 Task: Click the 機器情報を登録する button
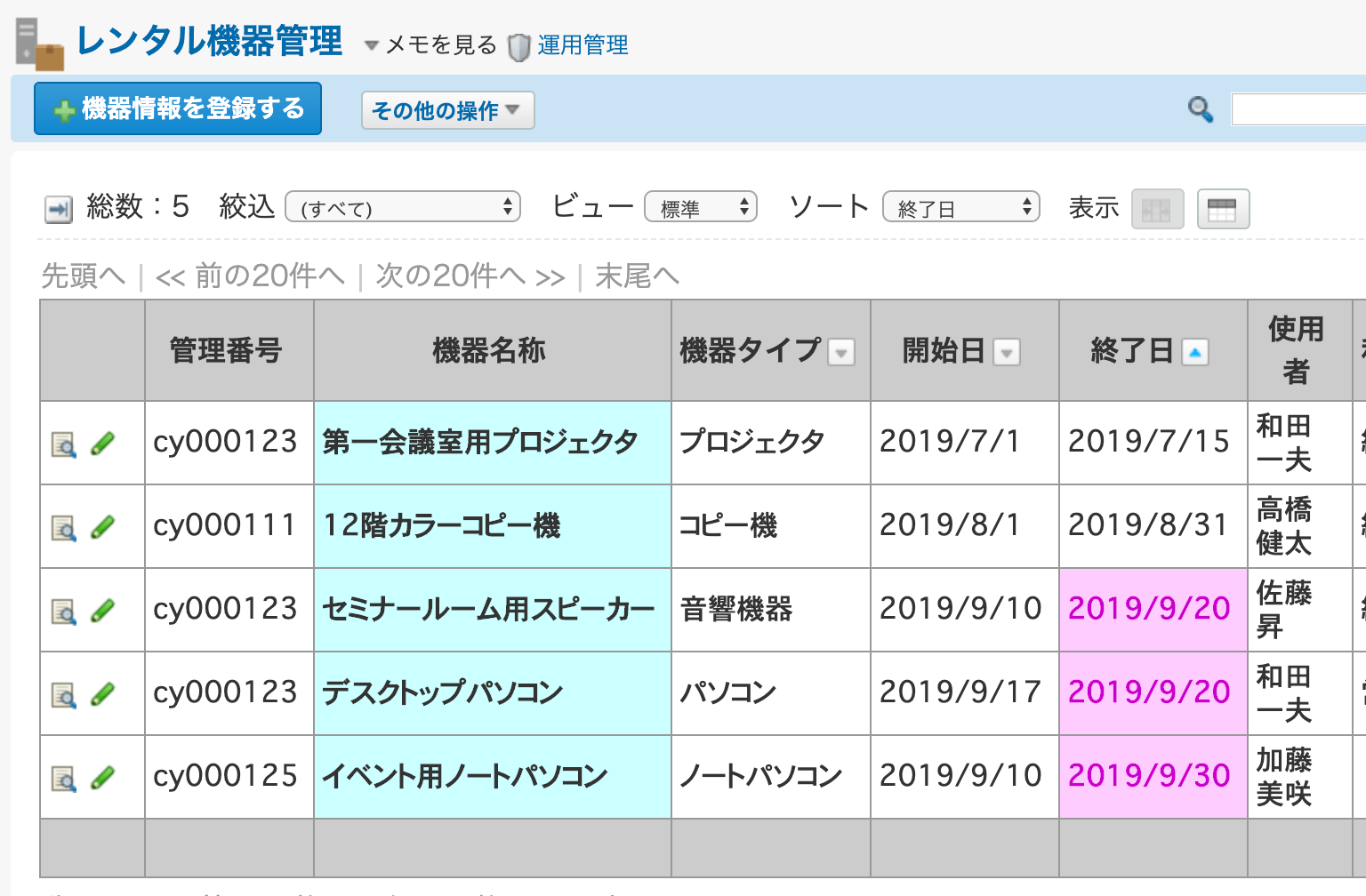pyautogui.click(x=177, y=108)
